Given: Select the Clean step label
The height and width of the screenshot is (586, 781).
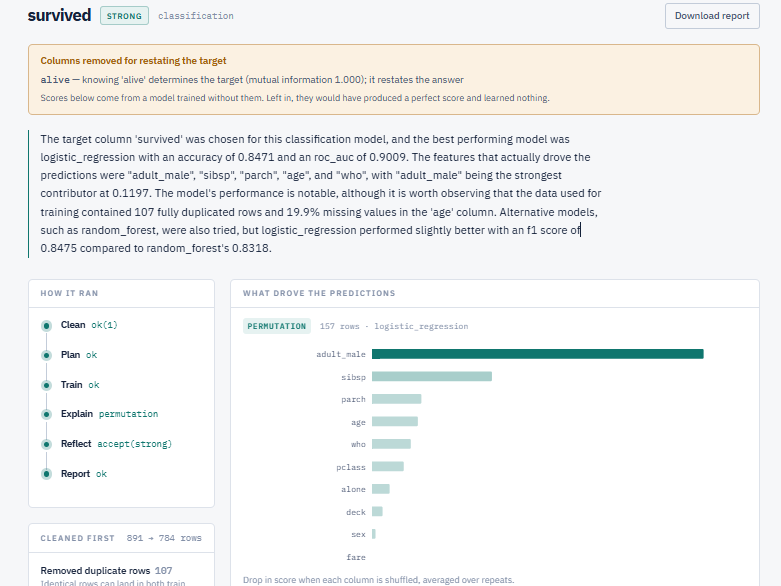Looking at the screenshot, I should [73, 325].
